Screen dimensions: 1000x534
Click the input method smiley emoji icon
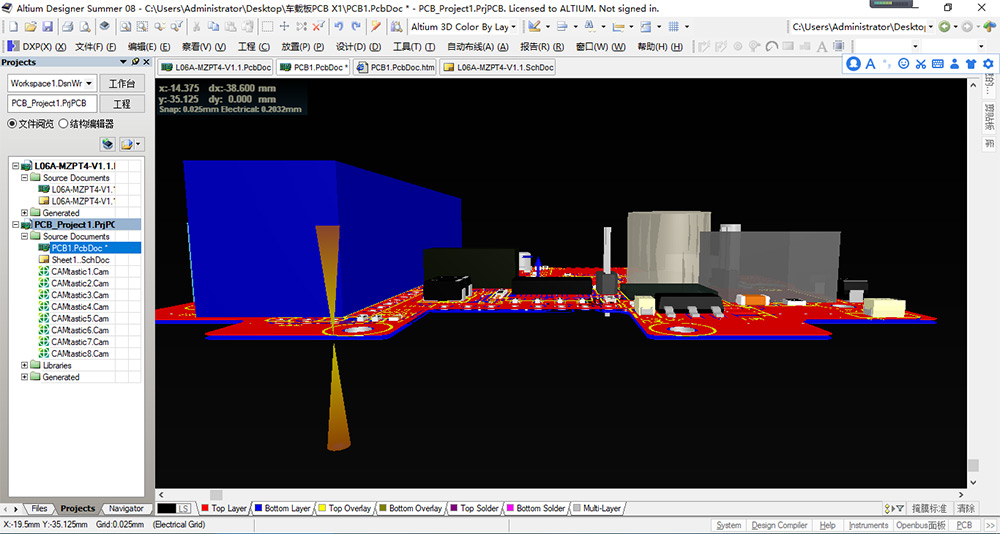click(904, 64)
